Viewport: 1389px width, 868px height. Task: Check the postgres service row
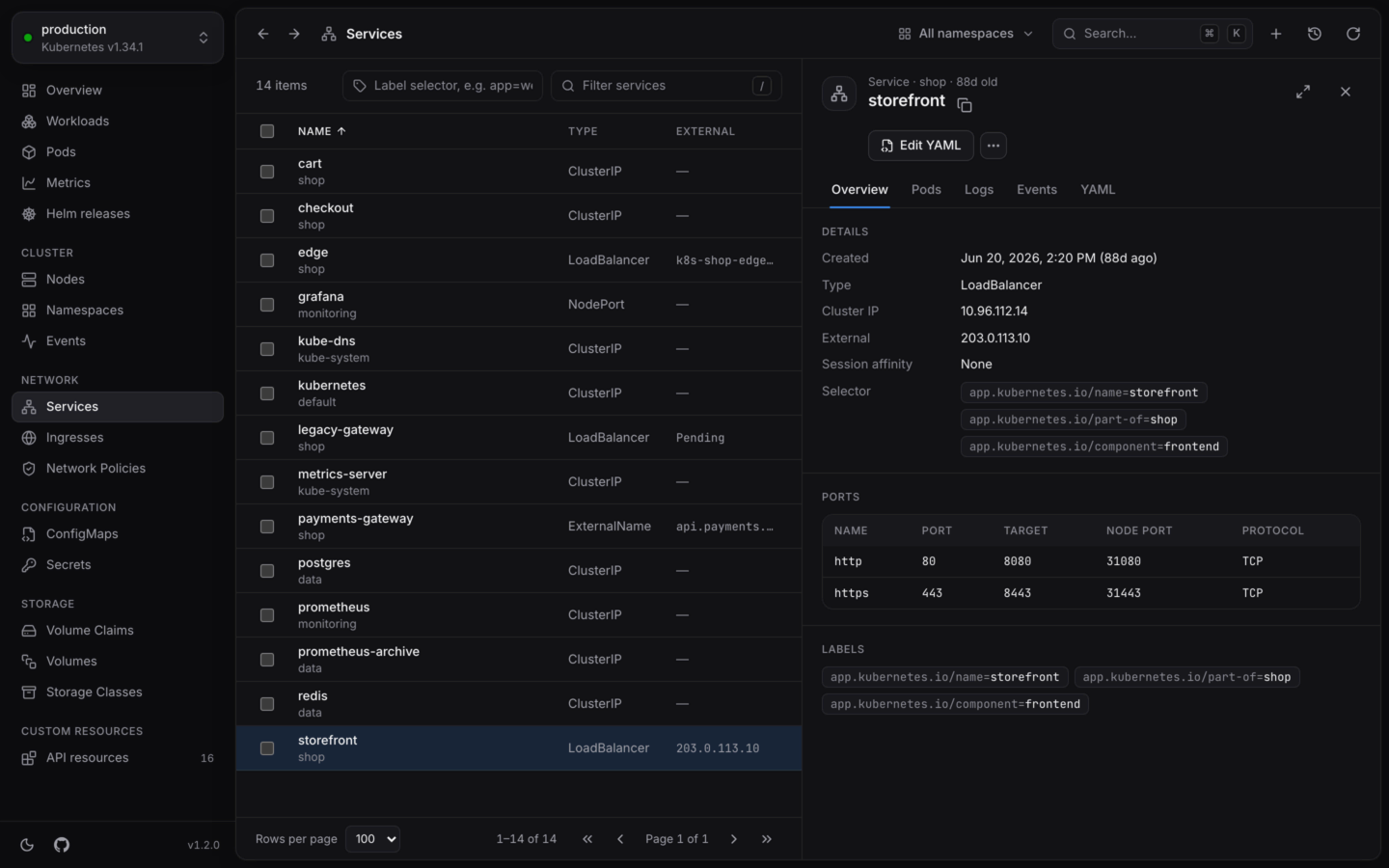pos(267,571)
